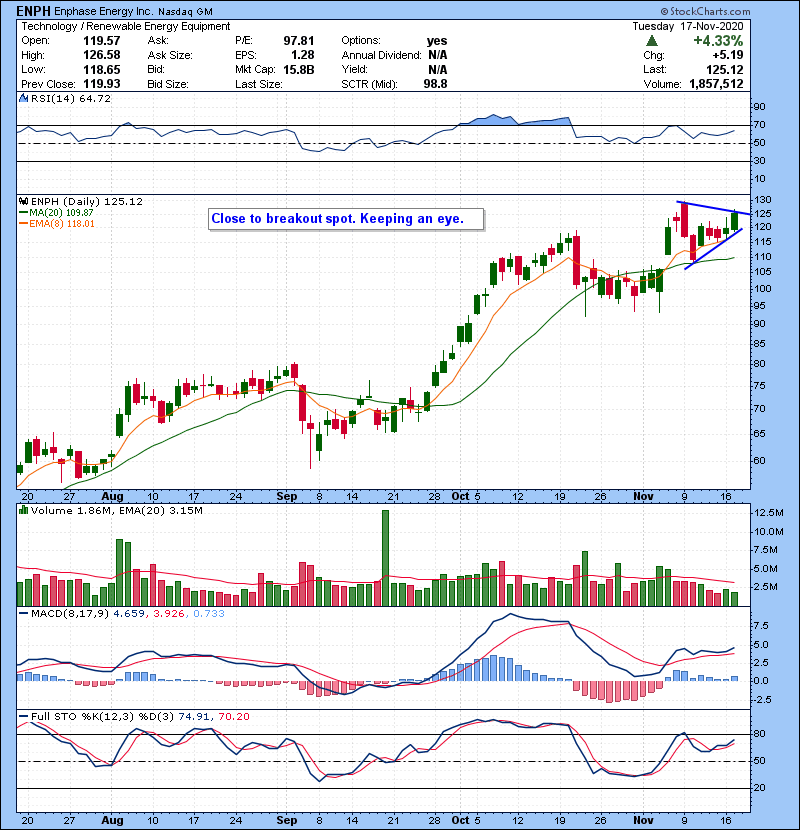Click the +4.33% percent change value
The image size is (800, 830).
[x=718, y=41]
